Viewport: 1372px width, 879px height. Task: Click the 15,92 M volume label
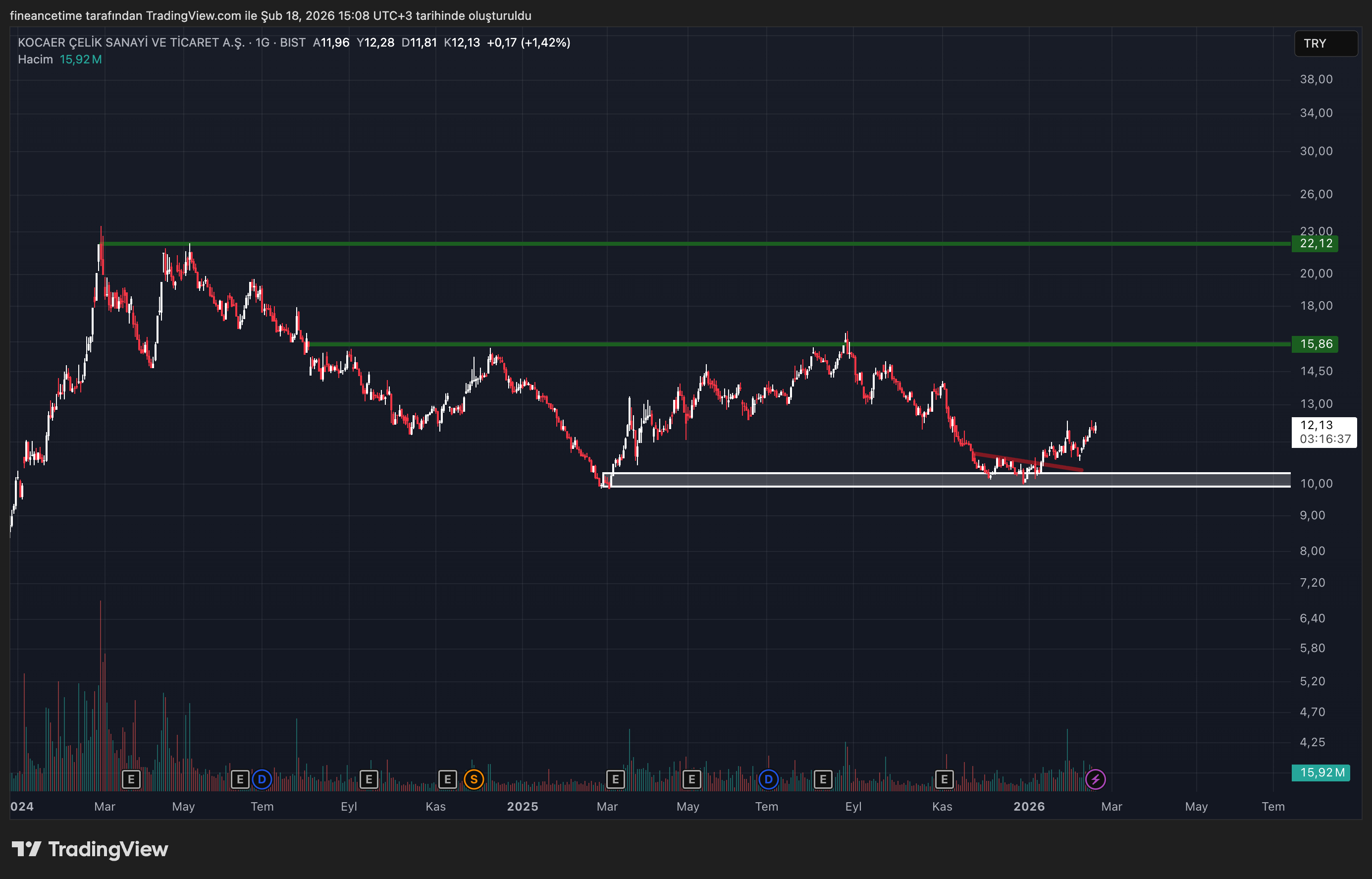coord(1320,773)
